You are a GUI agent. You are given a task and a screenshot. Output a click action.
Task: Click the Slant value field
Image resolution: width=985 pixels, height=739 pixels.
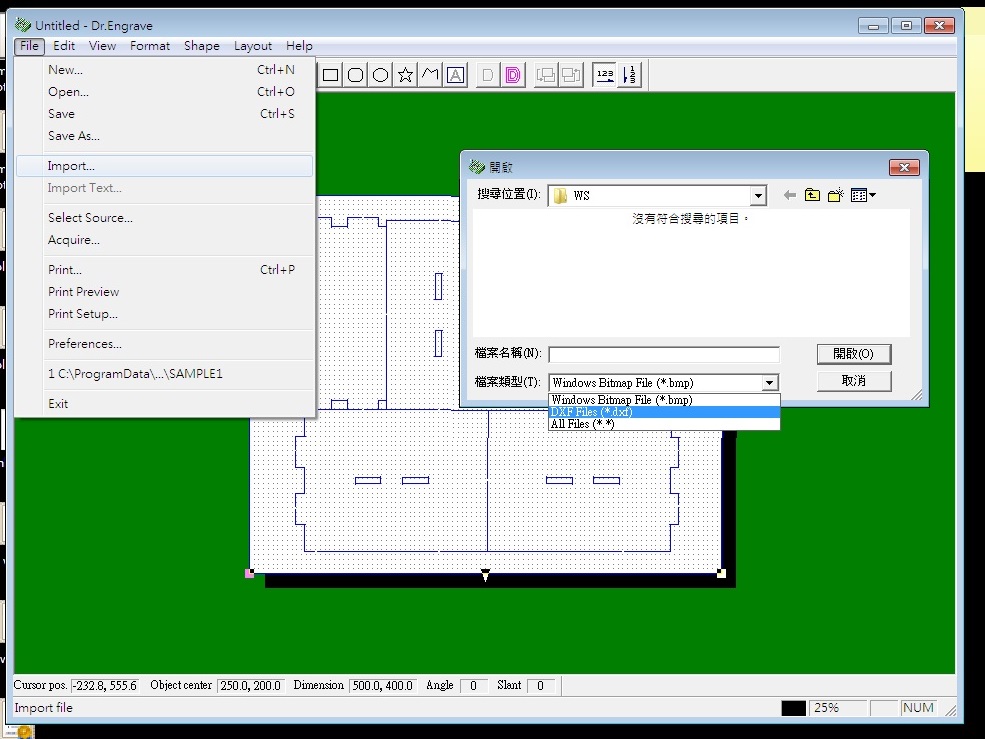(x=540, y=686)
